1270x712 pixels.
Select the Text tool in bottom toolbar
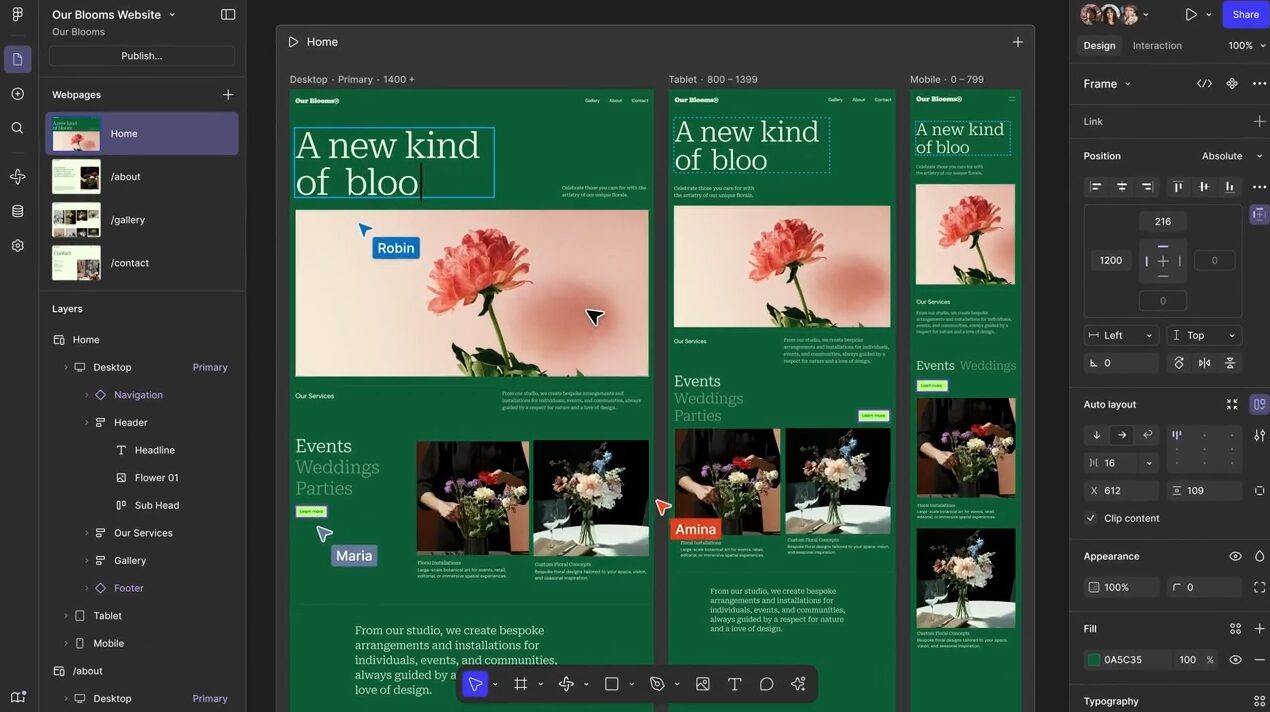tap(734, 684)
